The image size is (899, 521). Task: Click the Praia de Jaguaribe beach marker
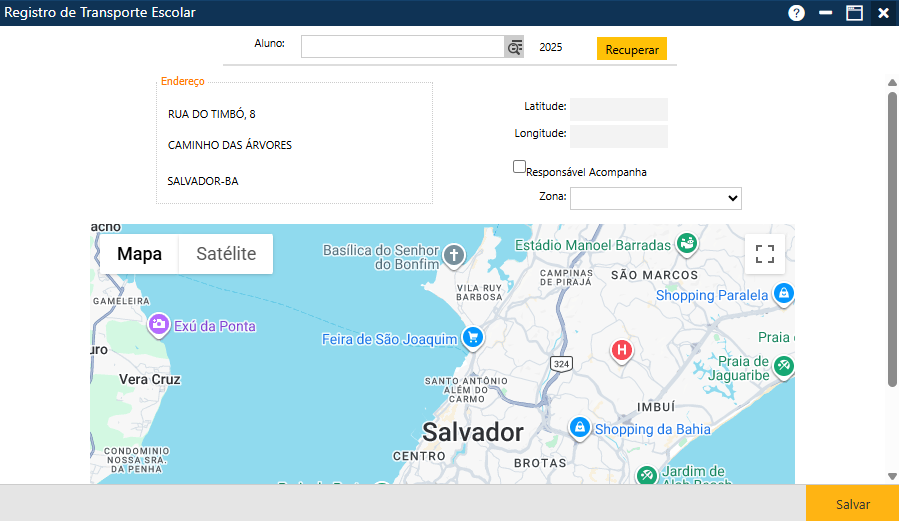coord(784,366)
